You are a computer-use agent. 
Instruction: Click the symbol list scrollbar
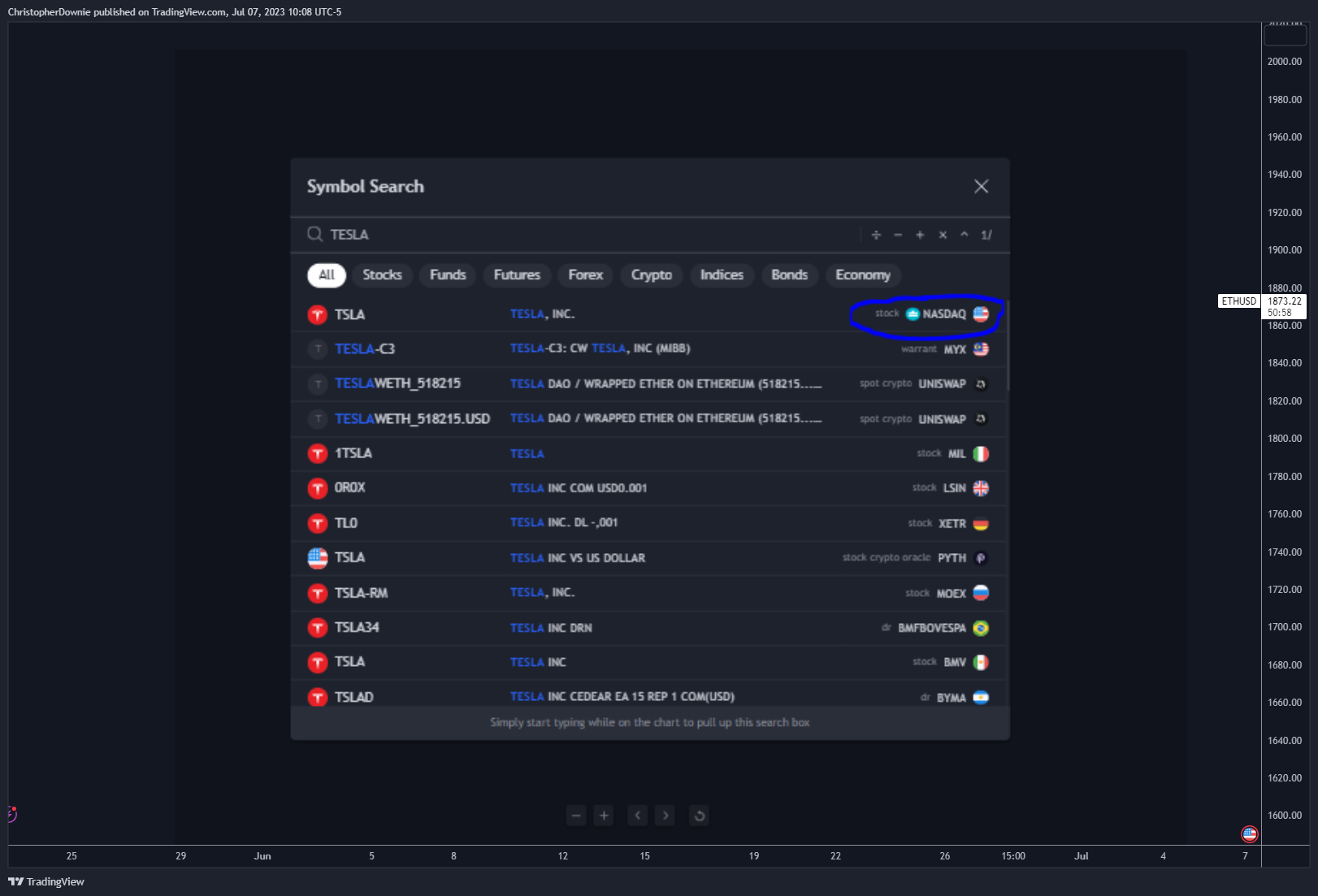pos(1008,344)
